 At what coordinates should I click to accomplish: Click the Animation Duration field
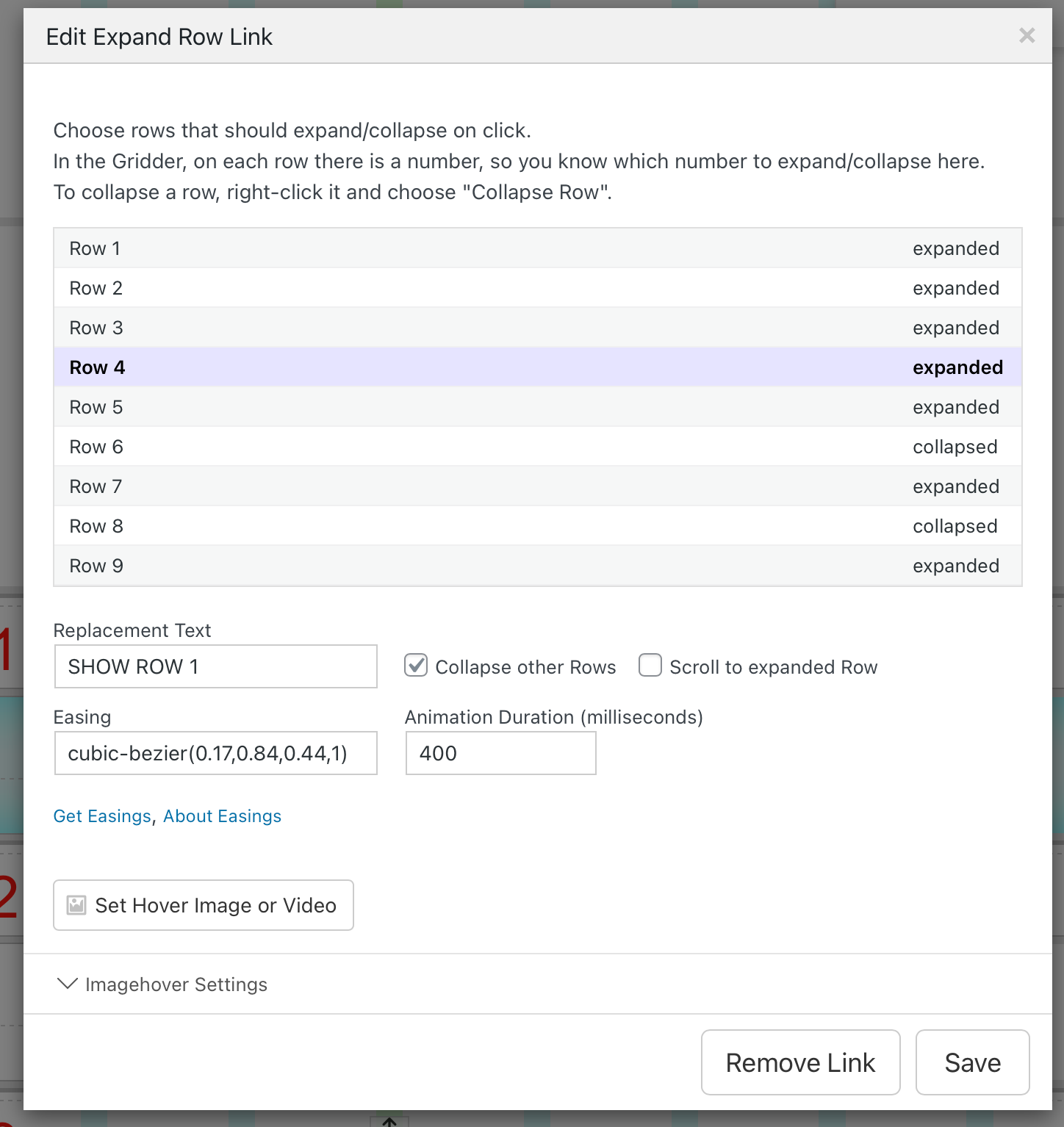(x=500, y=753)
